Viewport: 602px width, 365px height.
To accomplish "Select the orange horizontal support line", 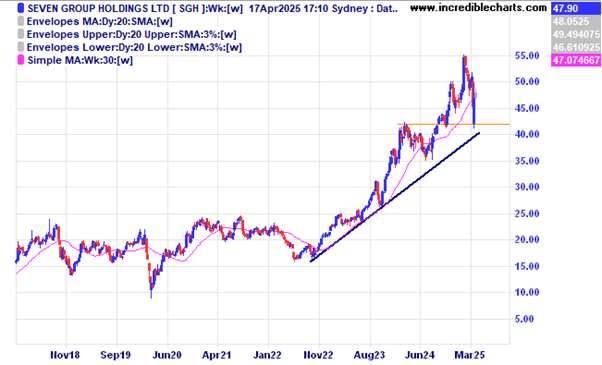I will click(454, 124).
